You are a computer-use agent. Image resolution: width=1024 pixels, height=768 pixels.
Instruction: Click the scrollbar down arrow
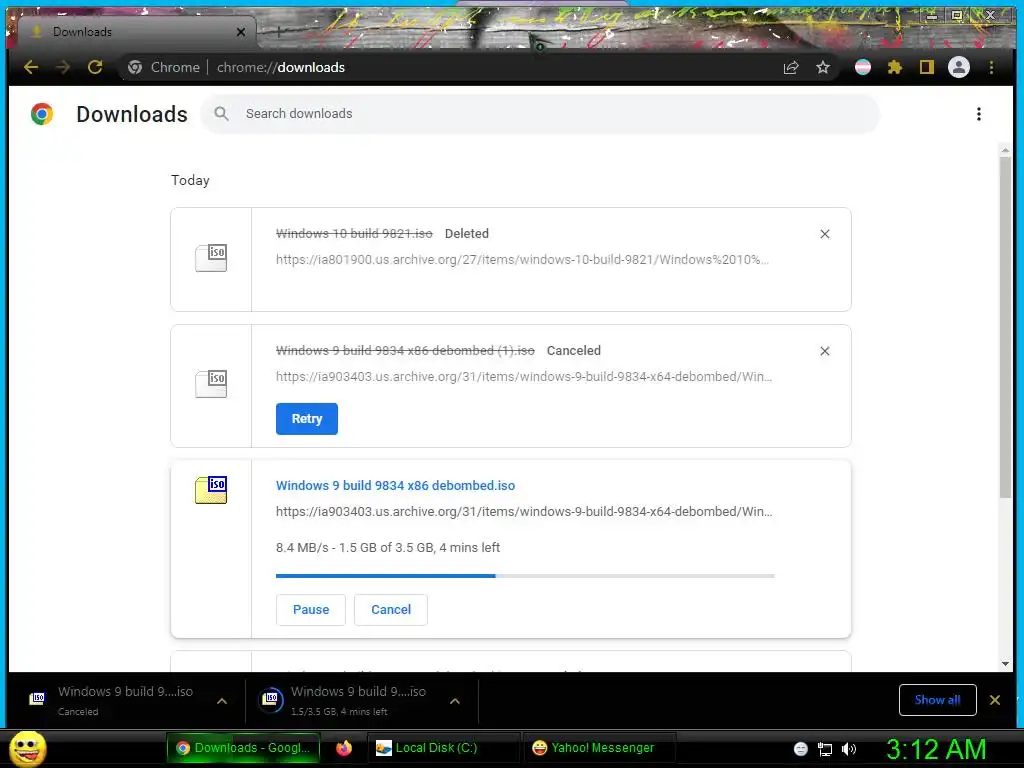point(1005,664)
